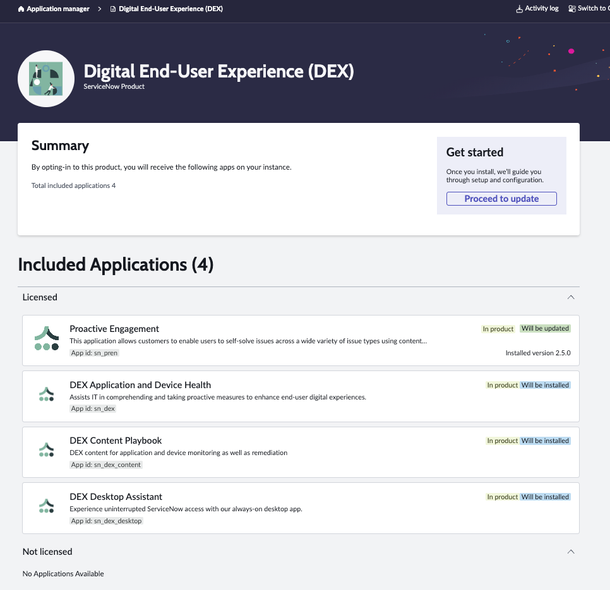Open the Activity log link
This screenshot has height=590, width=610.
click(541, 8)
